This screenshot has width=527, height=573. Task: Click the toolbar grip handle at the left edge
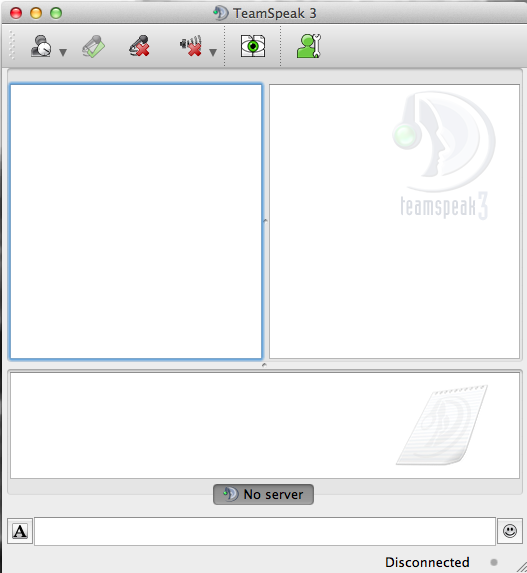[12, 45]
